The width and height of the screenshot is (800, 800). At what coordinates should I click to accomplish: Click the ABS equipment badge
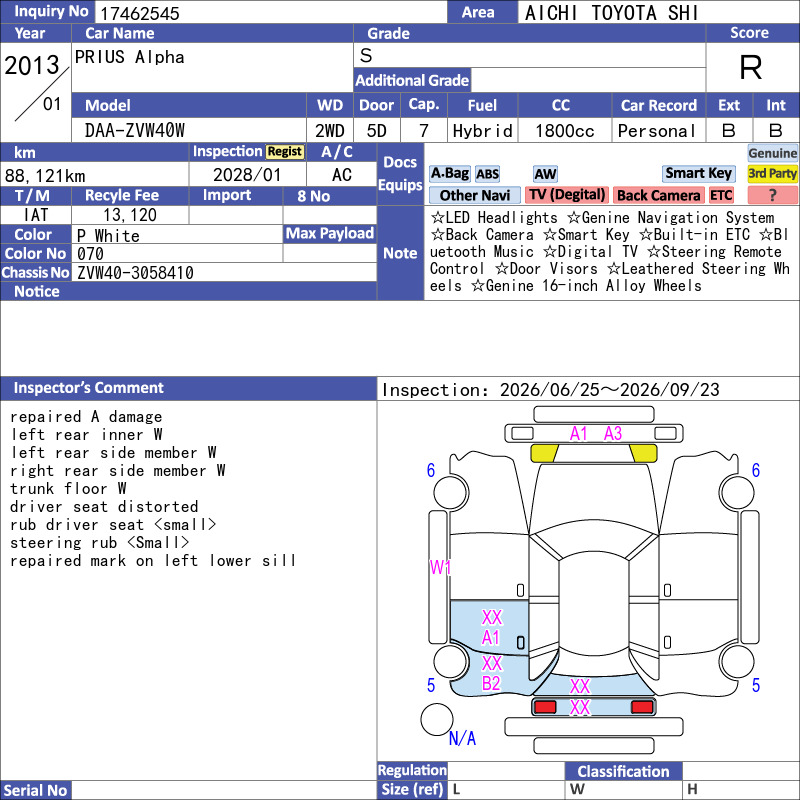tap(487, 174)
